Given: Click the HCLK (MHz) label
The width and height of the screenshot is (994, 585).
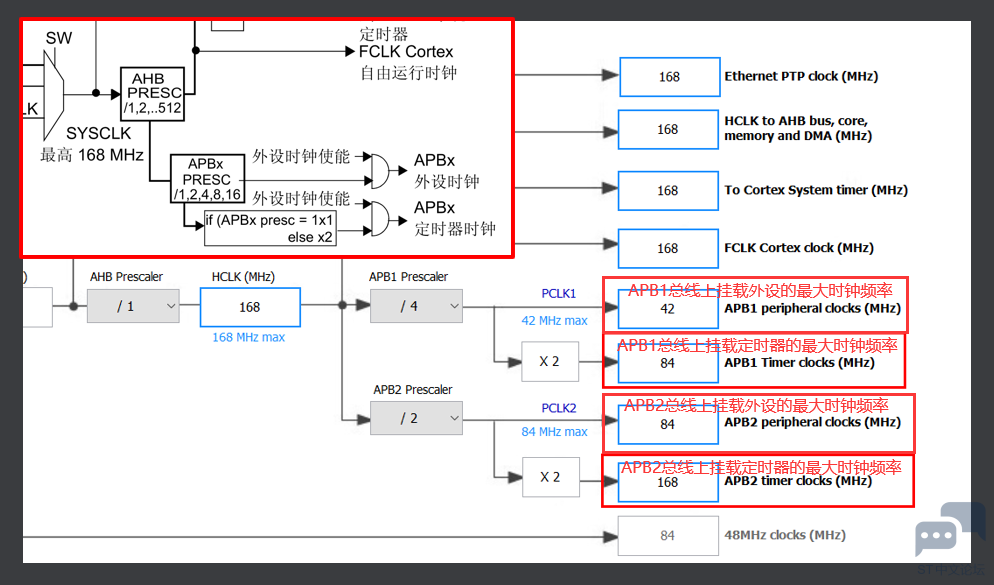Looking at the screenshot, I should [243, 277].
